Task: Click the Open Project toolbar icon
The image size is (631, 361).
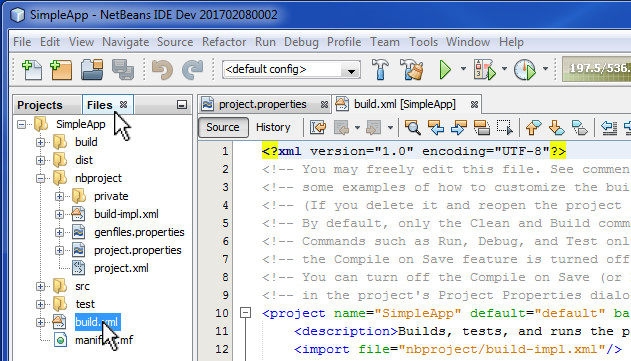Action: pos(92,69)
